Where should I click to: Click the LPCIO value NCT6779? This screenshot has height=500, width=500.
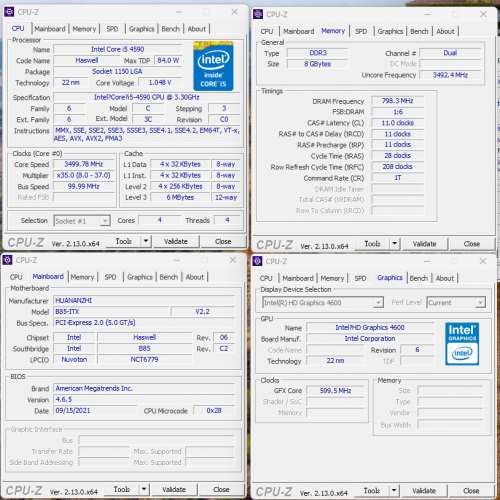[144, 359]
